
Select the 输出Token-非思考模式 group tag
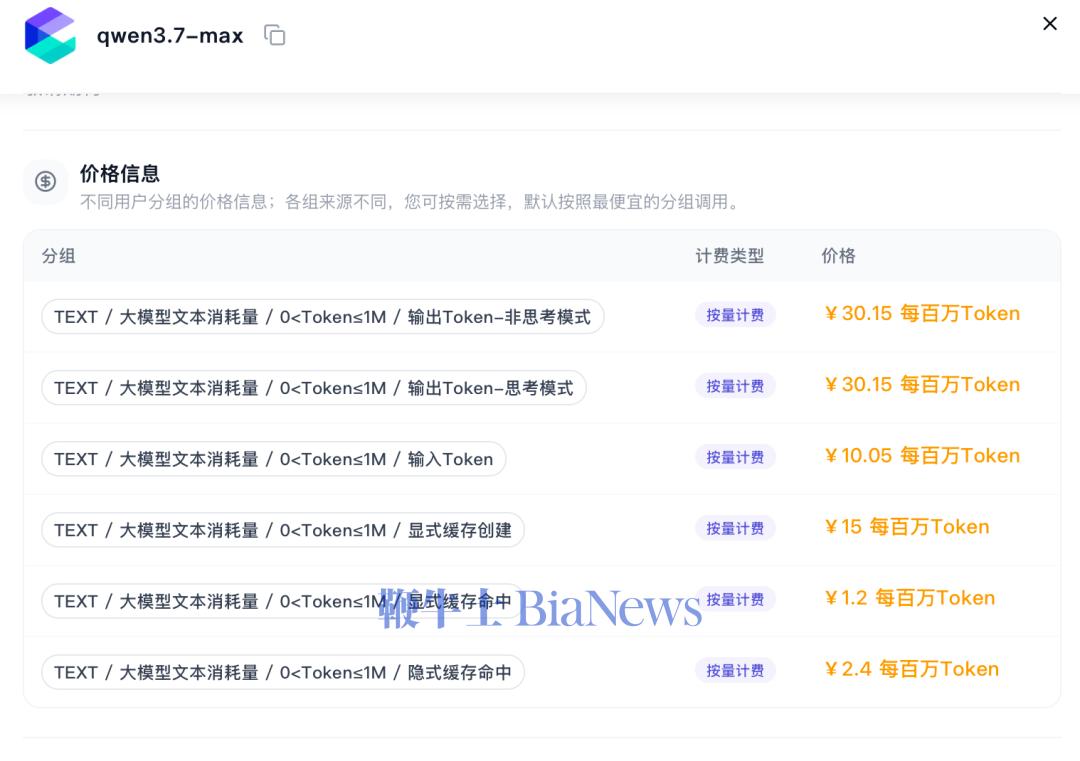tap(322, 317)
